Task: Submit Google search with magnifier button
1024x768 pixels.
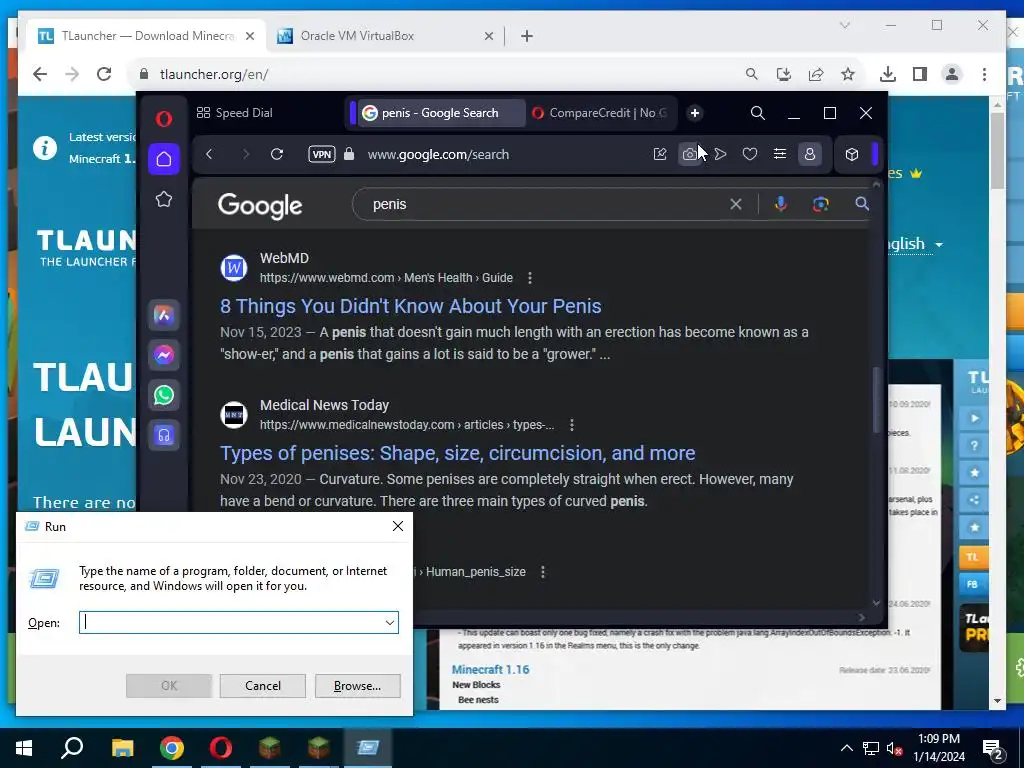Action: (x=862, y=204)
